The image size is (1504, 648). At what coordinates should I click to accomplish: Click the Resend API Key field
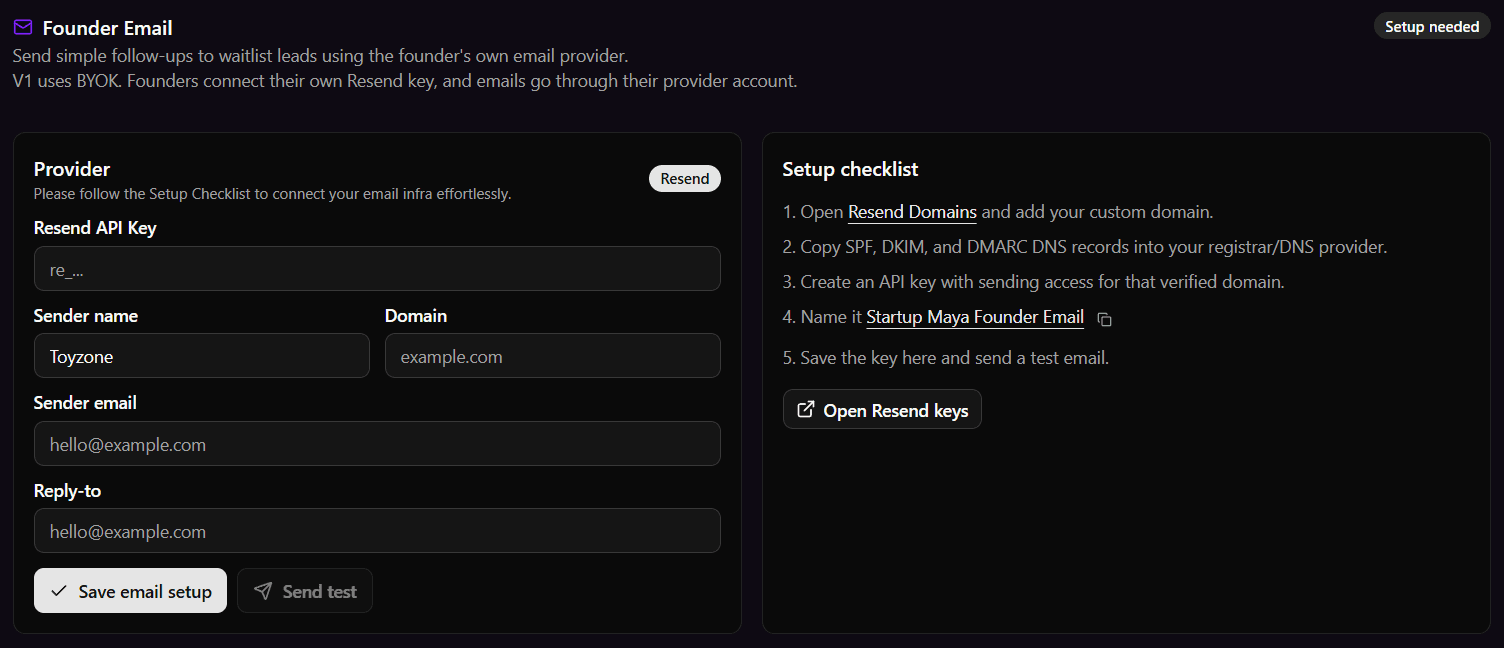coord(377,269)
